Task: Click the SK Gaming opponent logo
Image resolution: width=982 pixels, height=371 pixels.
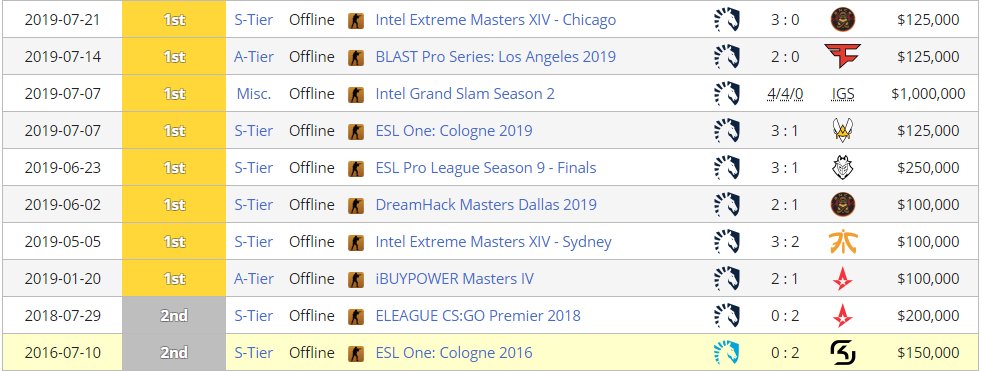Action: (x=842, y=353)
